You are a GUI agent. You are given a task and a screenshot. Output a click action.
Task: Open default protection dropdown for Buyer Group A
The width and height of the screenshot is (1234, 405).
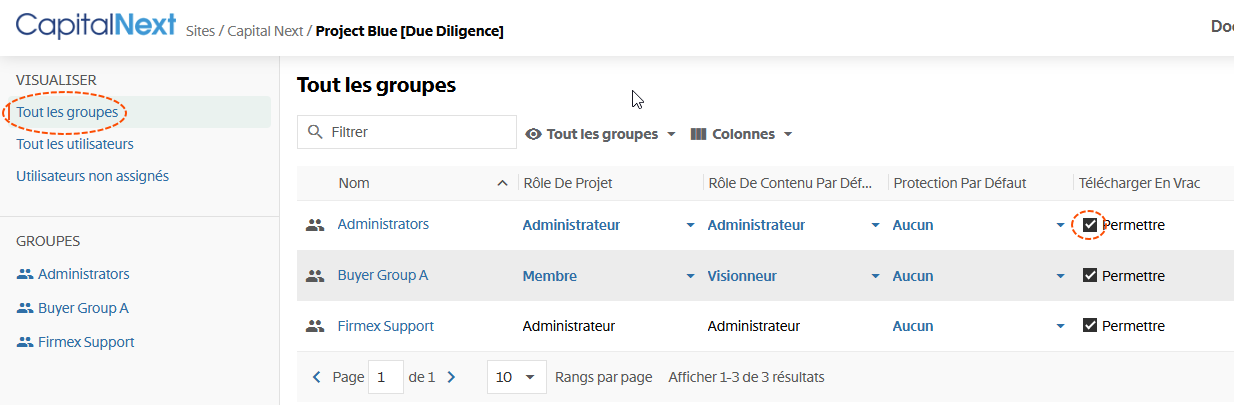1060,276
